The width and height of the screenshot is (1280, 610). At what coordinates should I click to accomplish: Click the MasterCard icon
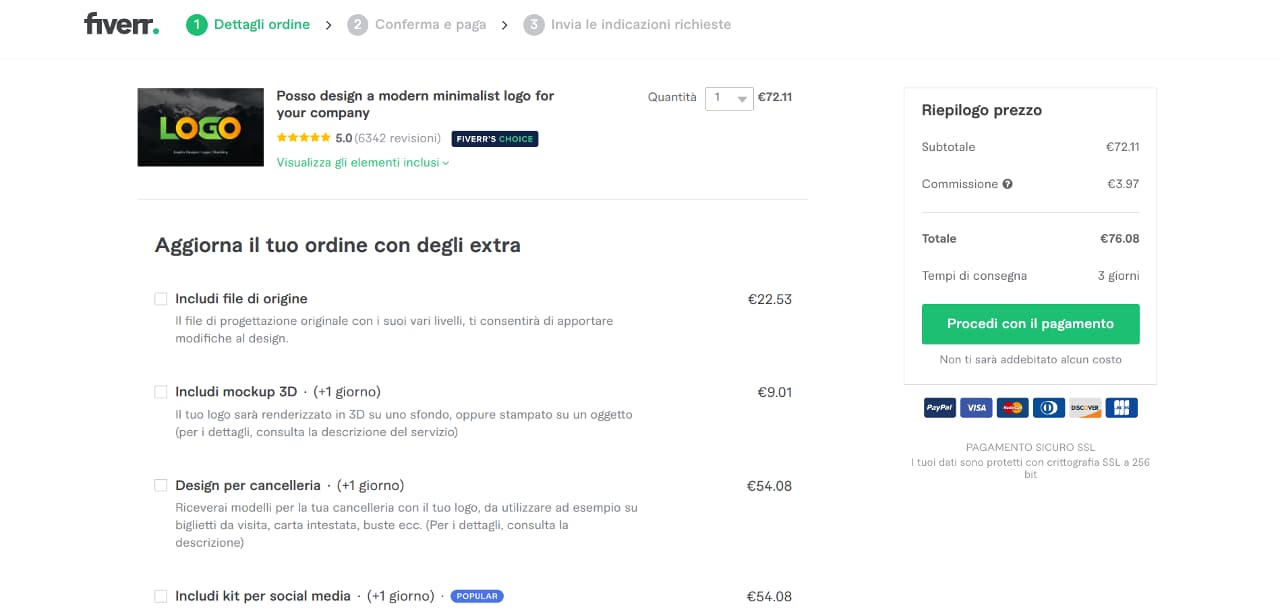click(1012, 408)
